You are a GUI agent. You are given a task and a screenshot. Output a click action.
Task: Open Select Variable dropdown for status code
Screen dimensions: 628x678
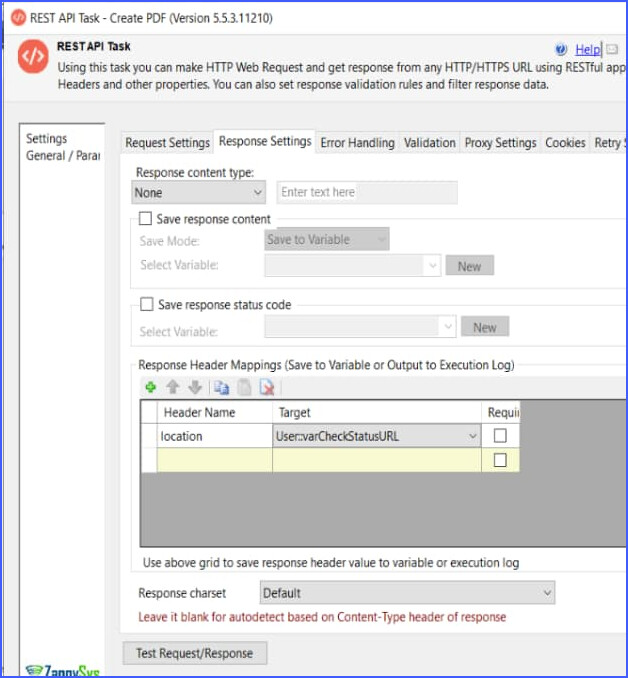(x=360, y=326)
